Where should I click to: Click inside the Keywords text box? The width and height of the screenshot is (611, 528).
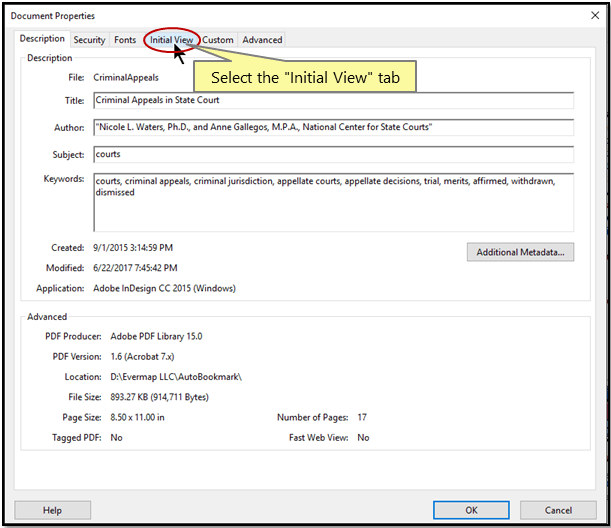(x=334, y=202)
